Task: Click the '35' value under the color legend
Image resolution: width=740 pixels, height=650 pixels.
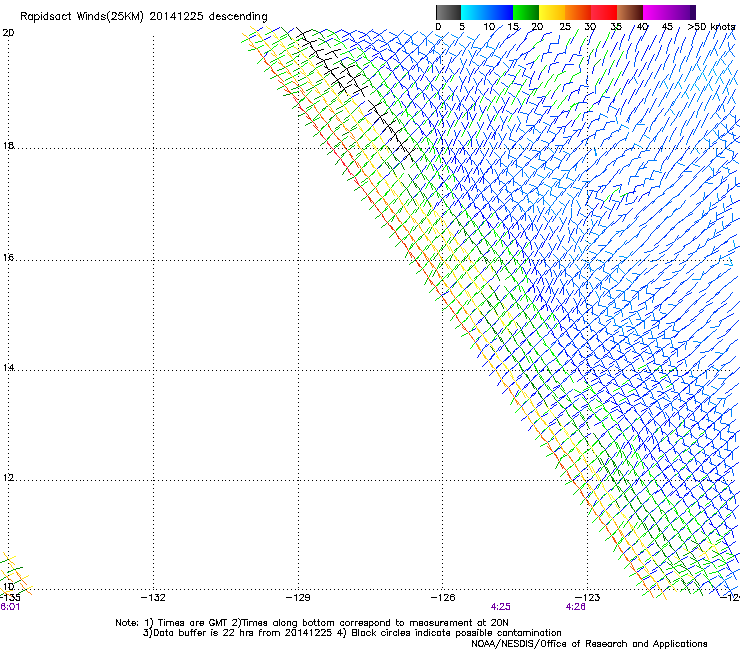Action: (x=616, y=27)
